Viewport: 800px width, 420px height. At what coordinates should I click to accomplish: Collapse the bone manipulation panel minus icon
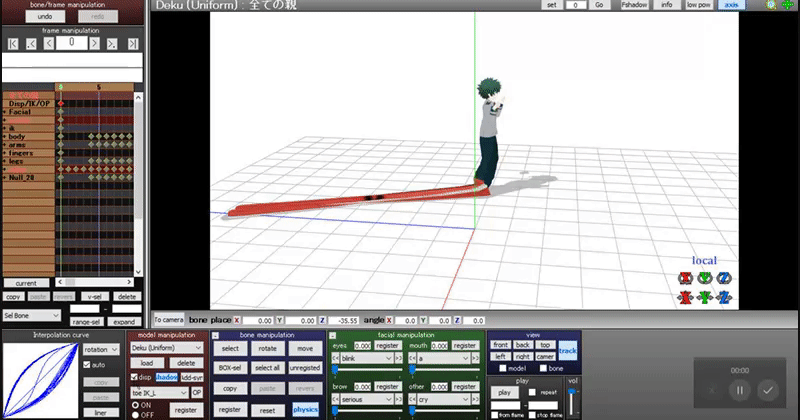215,335
